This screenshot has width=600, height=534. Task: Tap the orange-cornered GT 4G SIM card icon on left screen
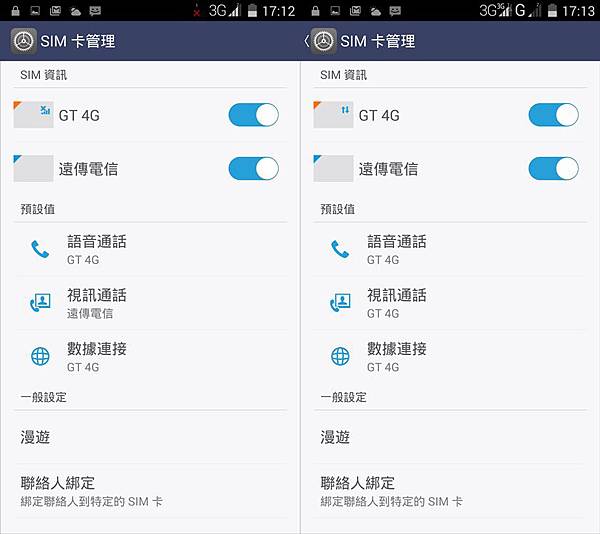pyautogui.click(x=33, y=115)
